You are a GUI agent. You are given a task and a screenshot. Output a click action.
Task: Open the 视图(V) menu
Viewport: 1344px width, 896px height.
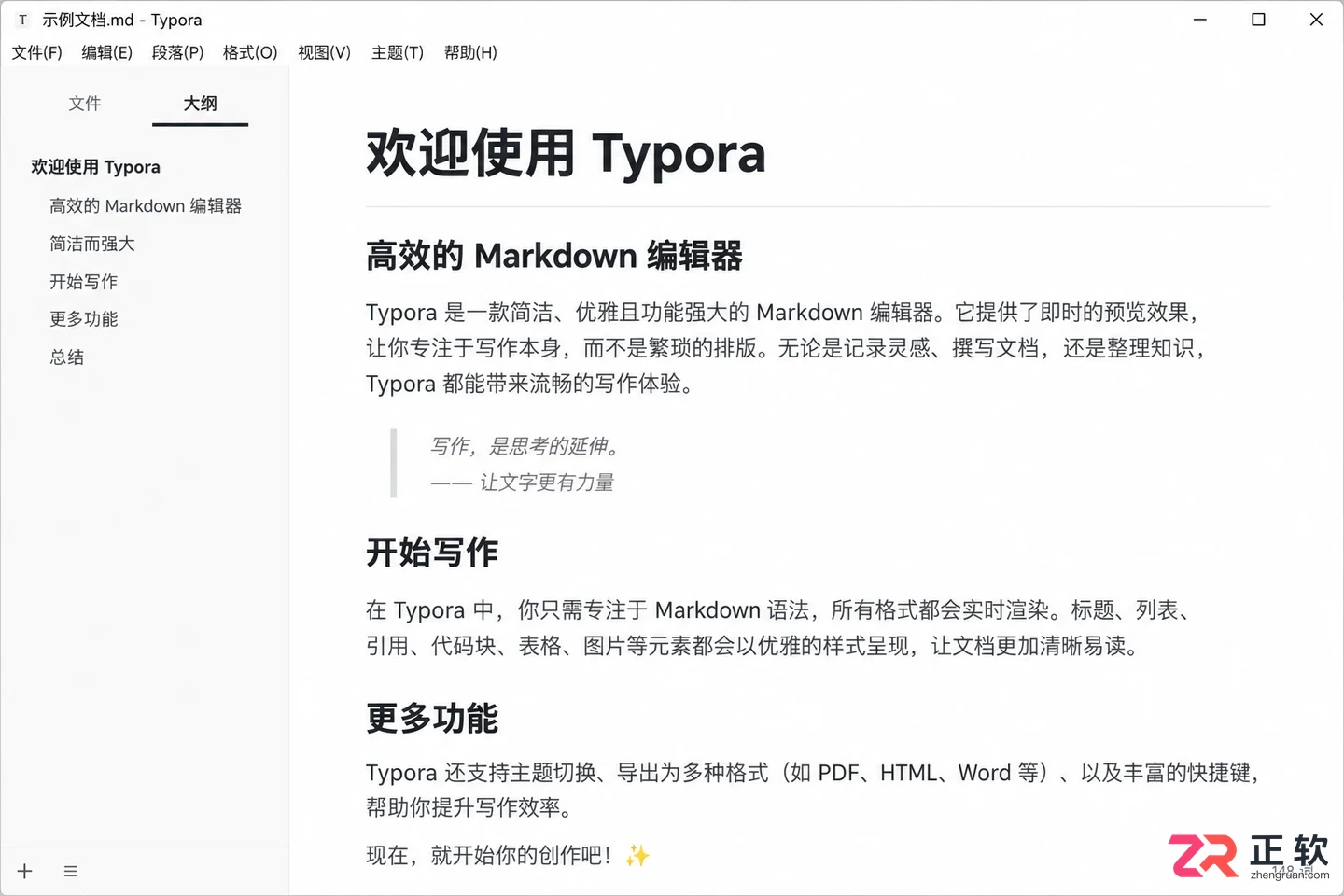[x=324, y=52]
